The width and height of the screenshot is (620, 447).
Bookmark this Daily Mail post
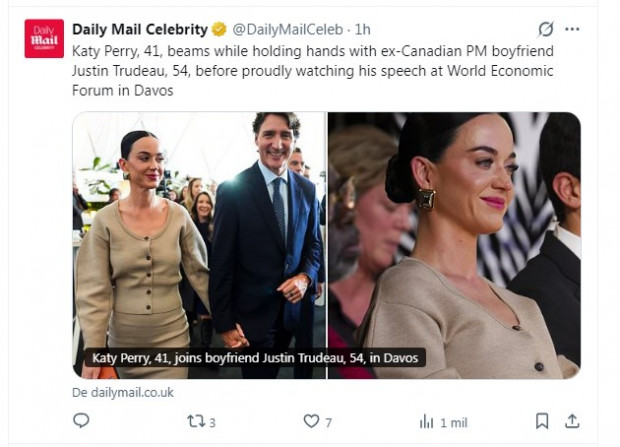[x=541, y=421]
